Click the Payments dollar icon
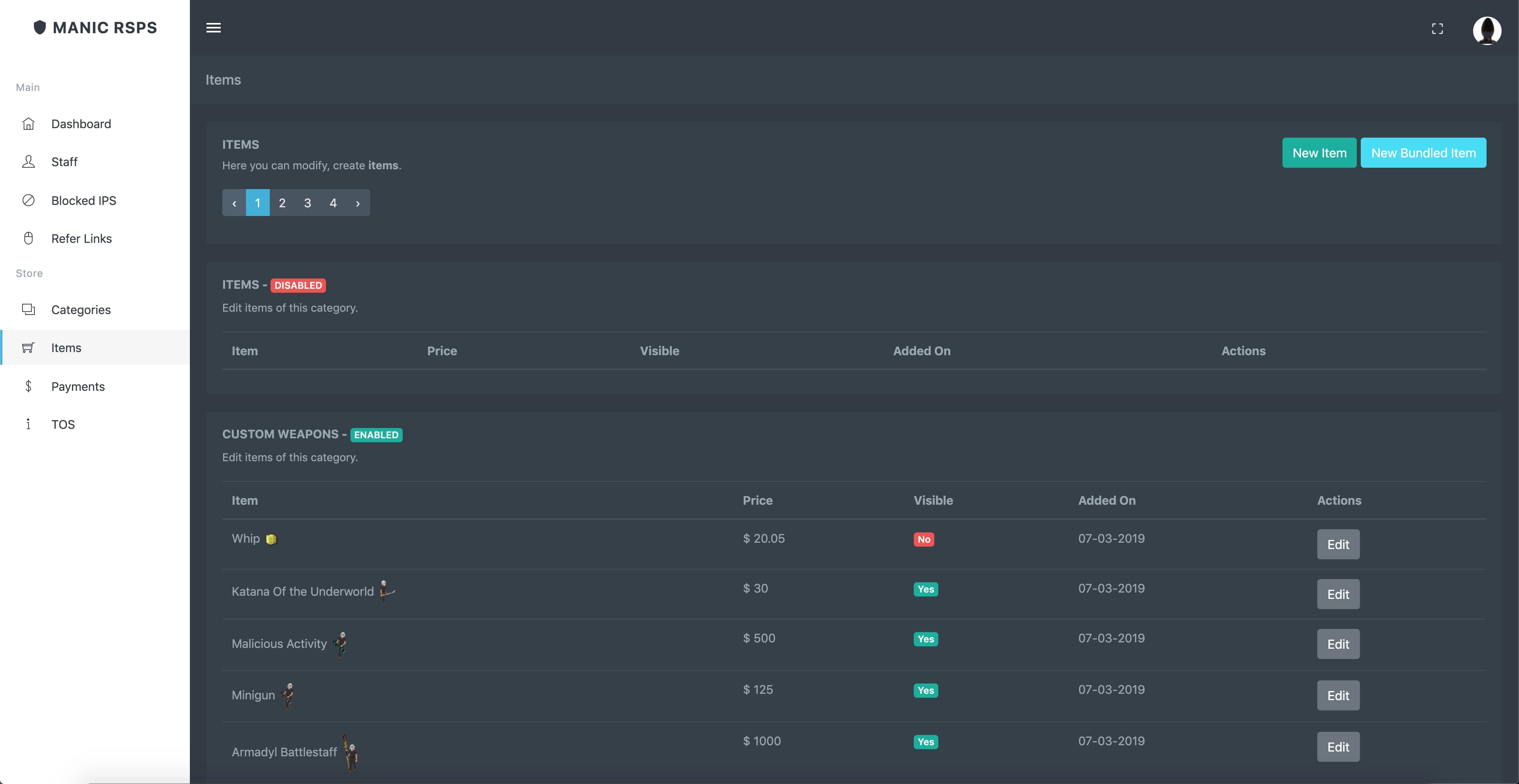1519x784 pixels. point(28,386)
